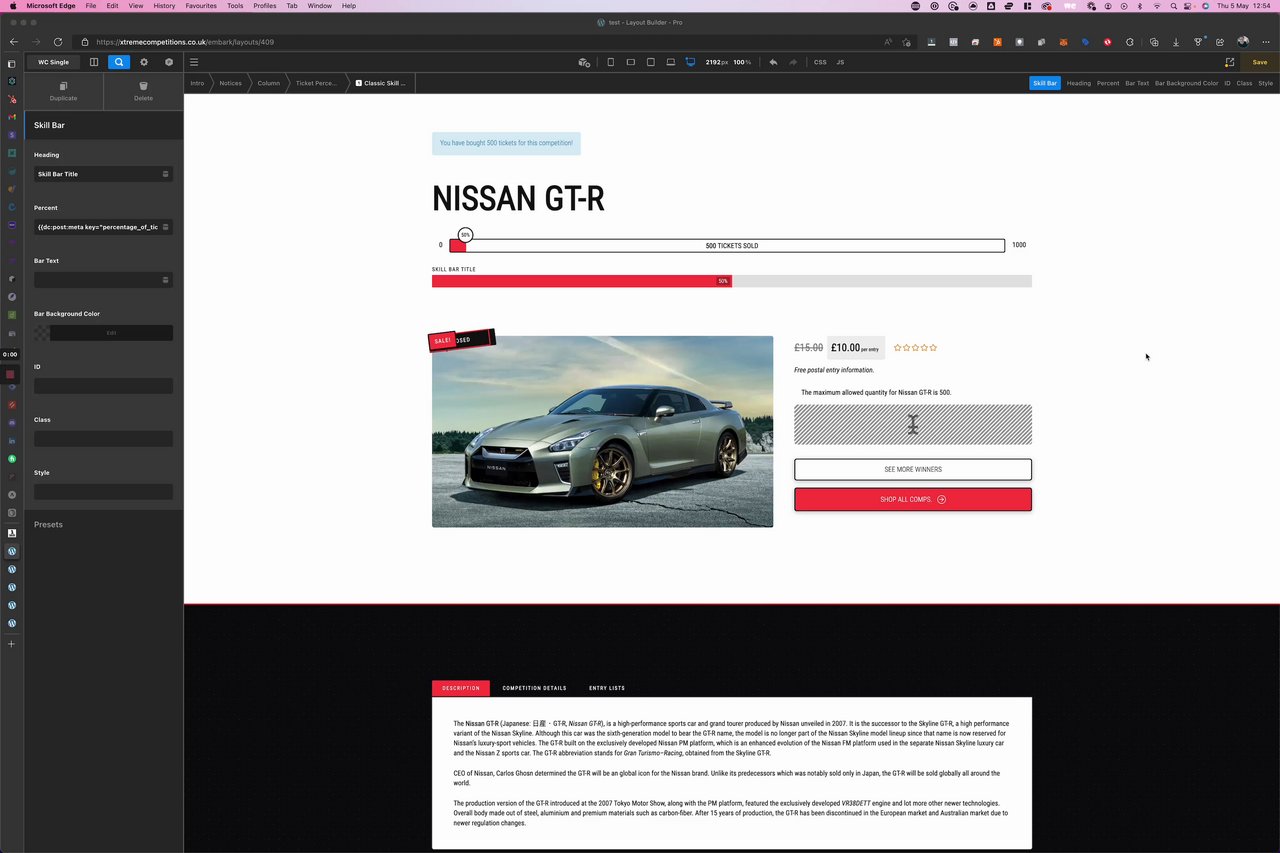
Task: Duplicate the selected Skill Bar element
Action: point(63,91)
